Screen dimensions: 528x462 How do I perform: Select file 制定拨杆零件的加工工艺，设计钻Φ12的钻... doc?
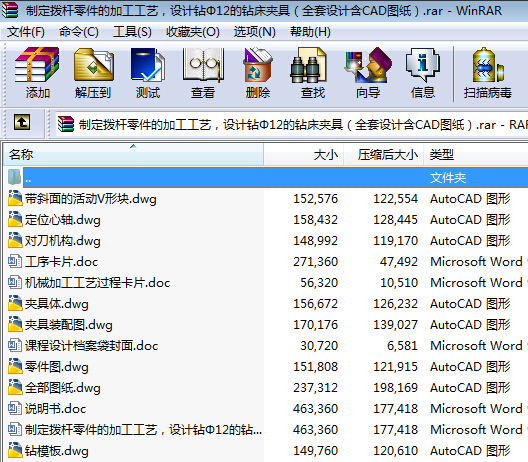click(143, 430)
